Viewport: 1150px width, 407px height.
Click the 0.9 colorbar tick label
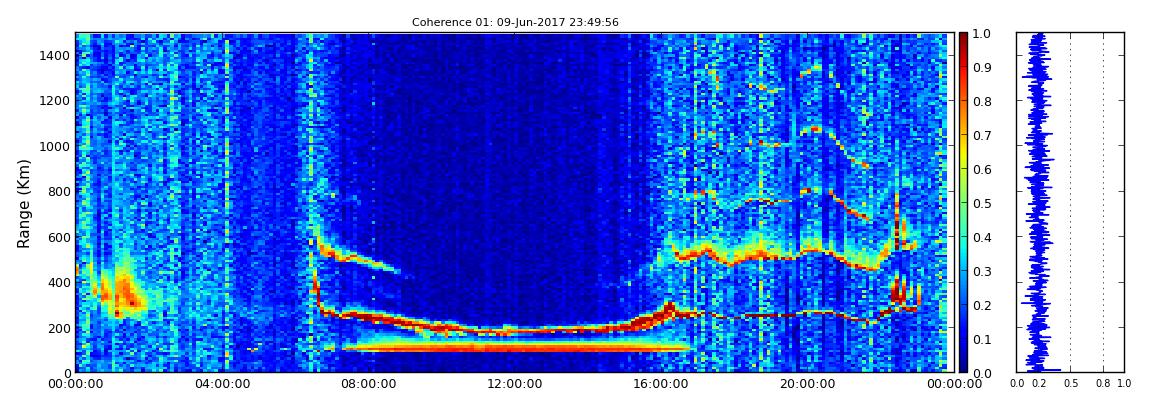coord(983,67)
